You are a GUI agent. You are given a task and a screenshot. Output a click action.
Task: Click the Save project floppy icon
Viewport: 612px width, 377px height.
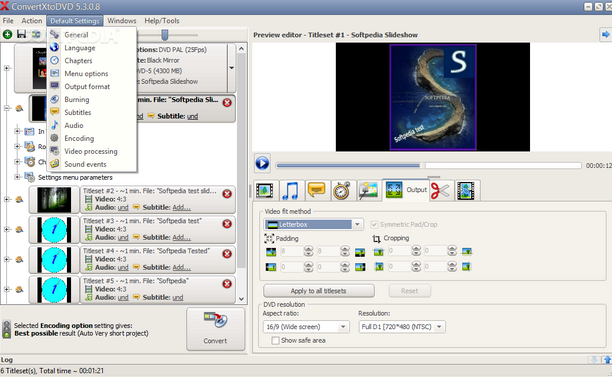[21, 34]
